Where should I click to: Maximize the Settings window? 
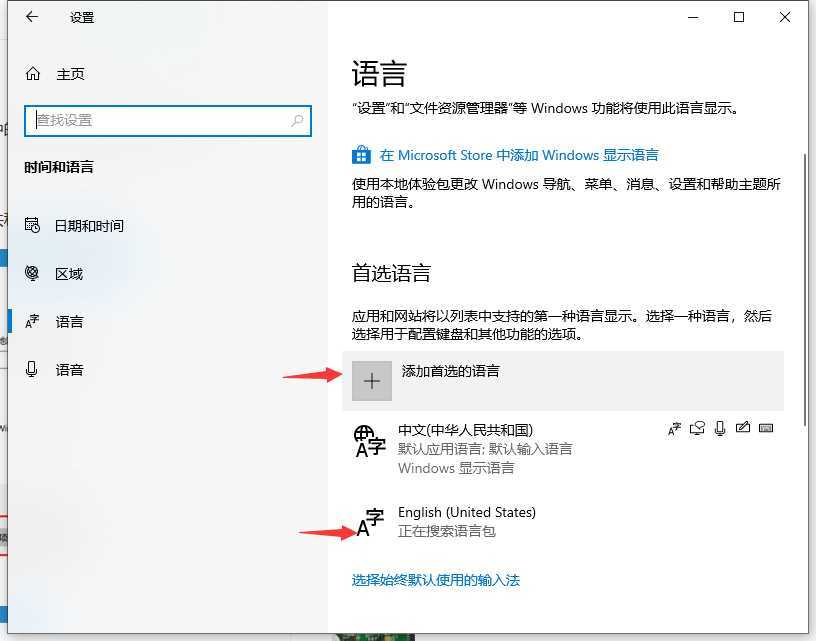[738, 17]
